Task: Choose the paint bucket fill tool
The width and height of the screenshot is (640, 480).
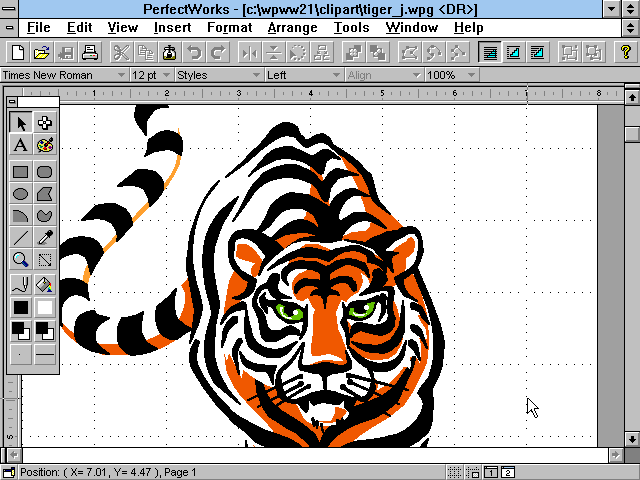Action: tap(44, 285)
